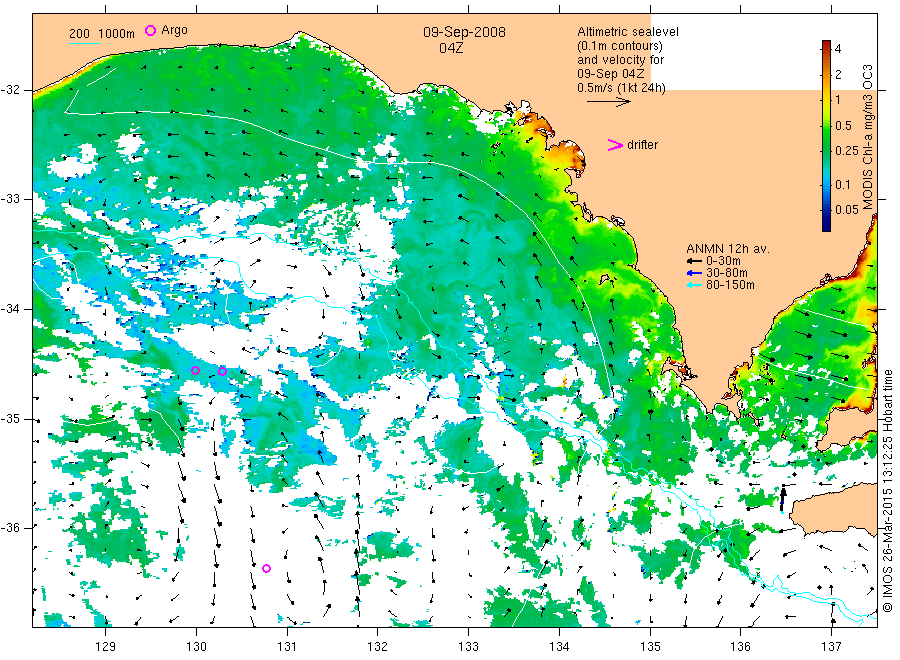Viewport: 900px width, 660px height.
Task: Click the dark red top of colorbar
Action: click(x=826, y=44)
